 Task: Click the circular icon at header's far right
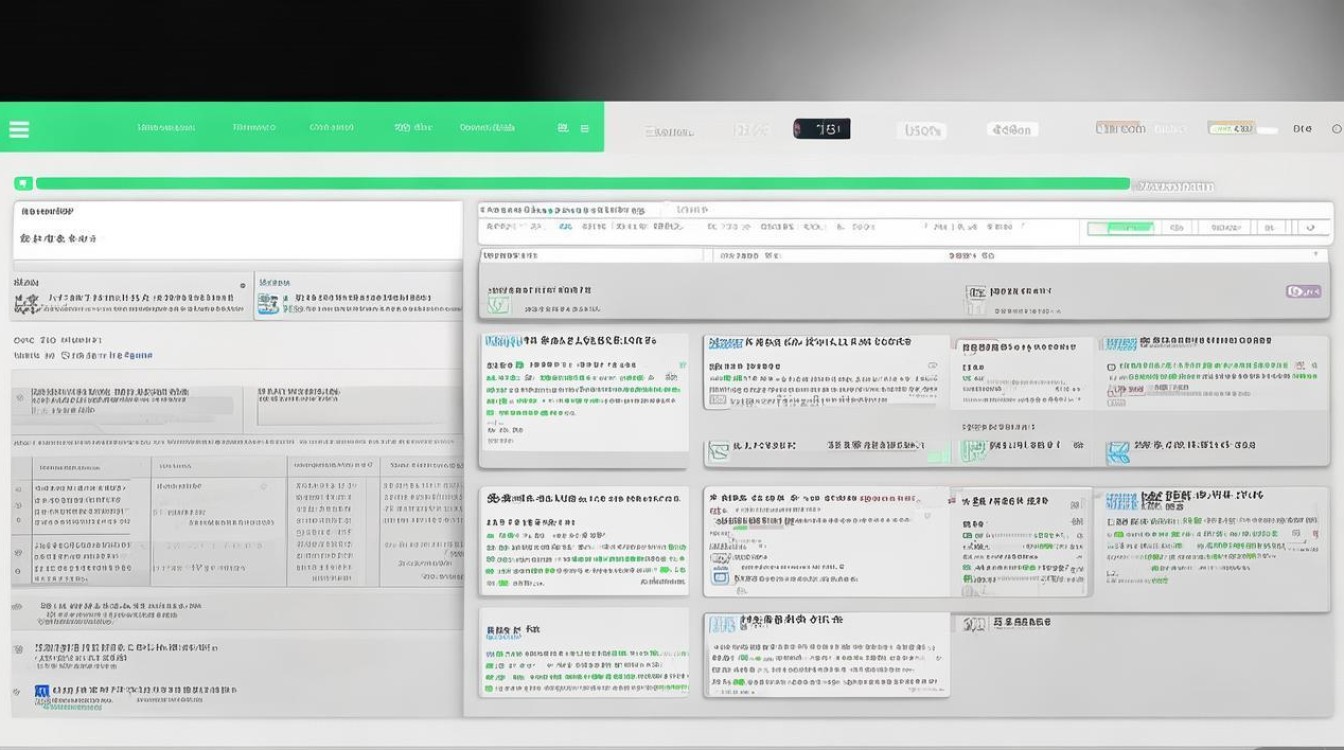(1336, 129)
